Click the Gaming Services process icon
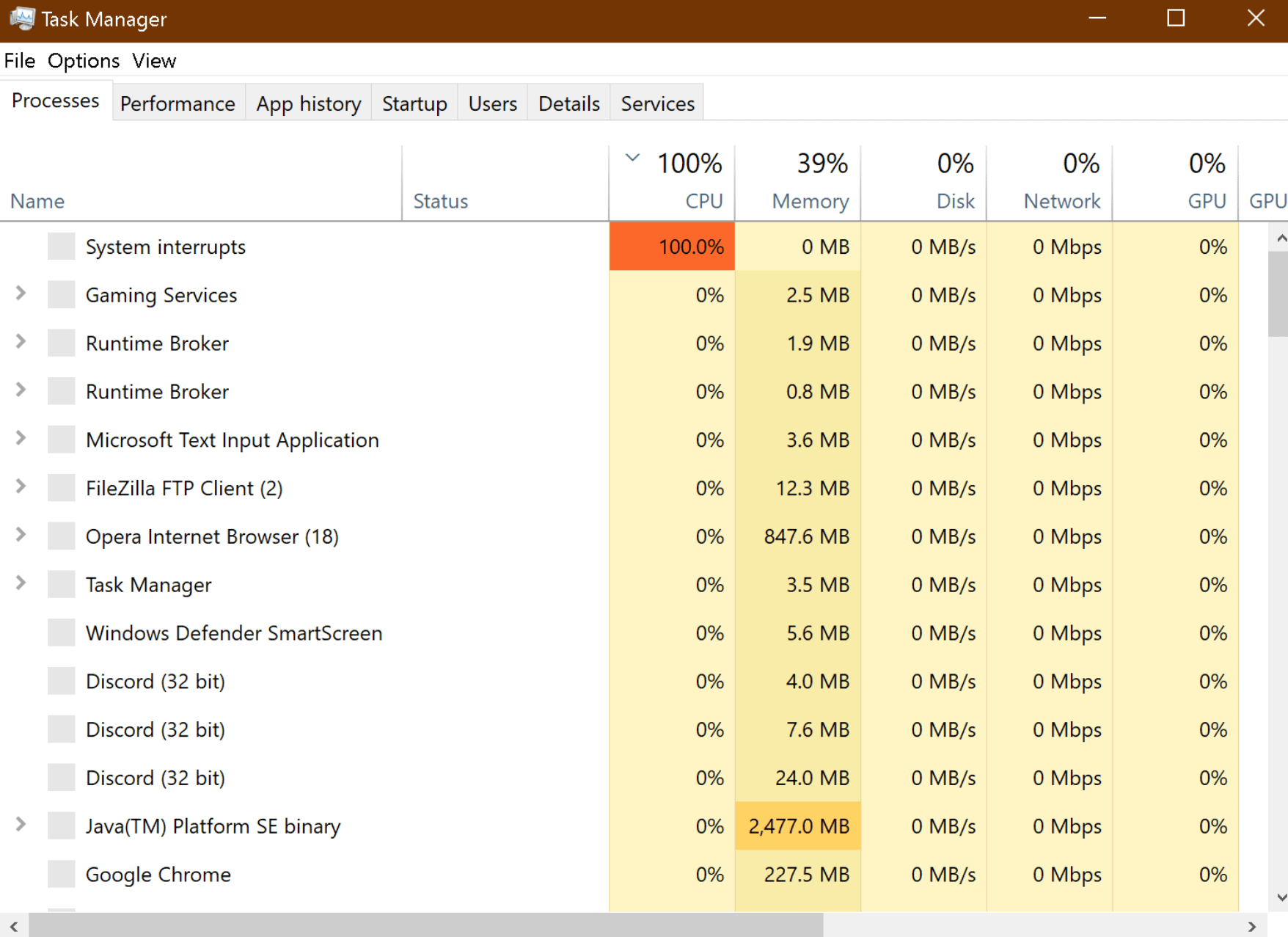1288x937 pixels. pos(62,295)
